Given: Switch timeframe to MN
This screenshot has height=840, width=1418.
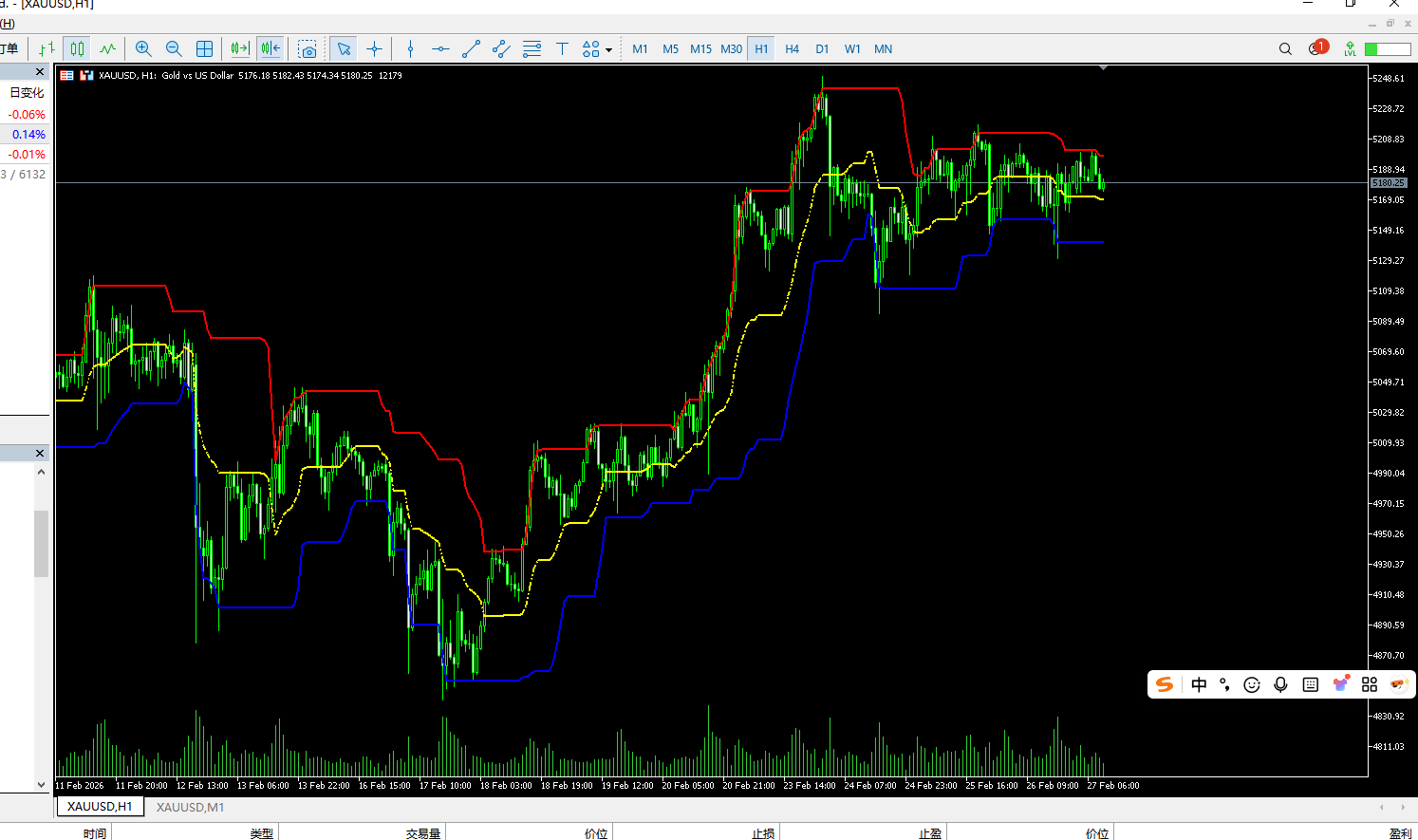Looking at the screenshot, I should coord(884,48).
